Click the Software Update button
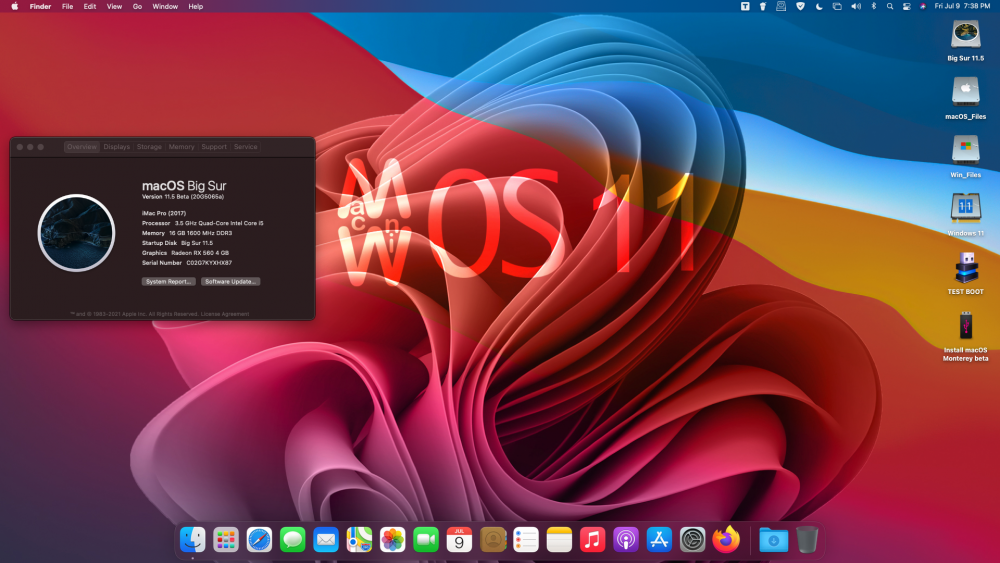Screen dimensions: 1000x563 pos(230,281)
